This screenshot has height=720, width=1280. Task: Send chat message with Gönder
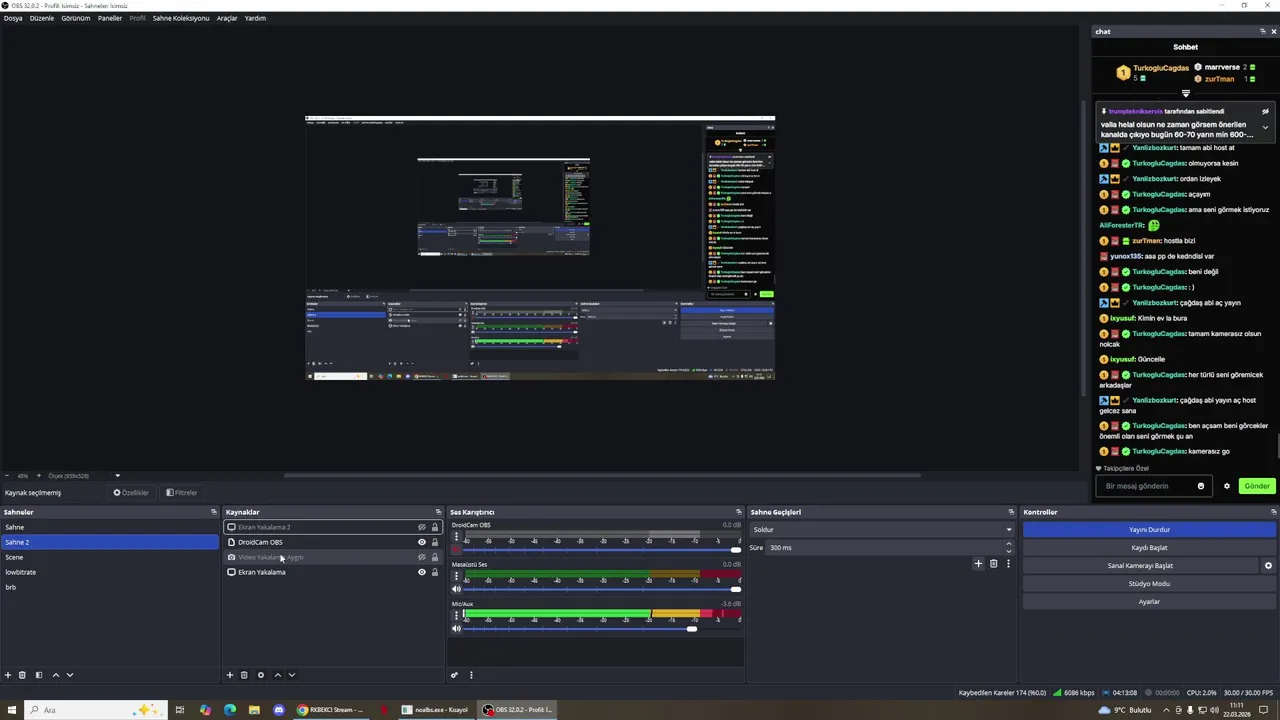pyautogui.click(x=1257, y=486)
